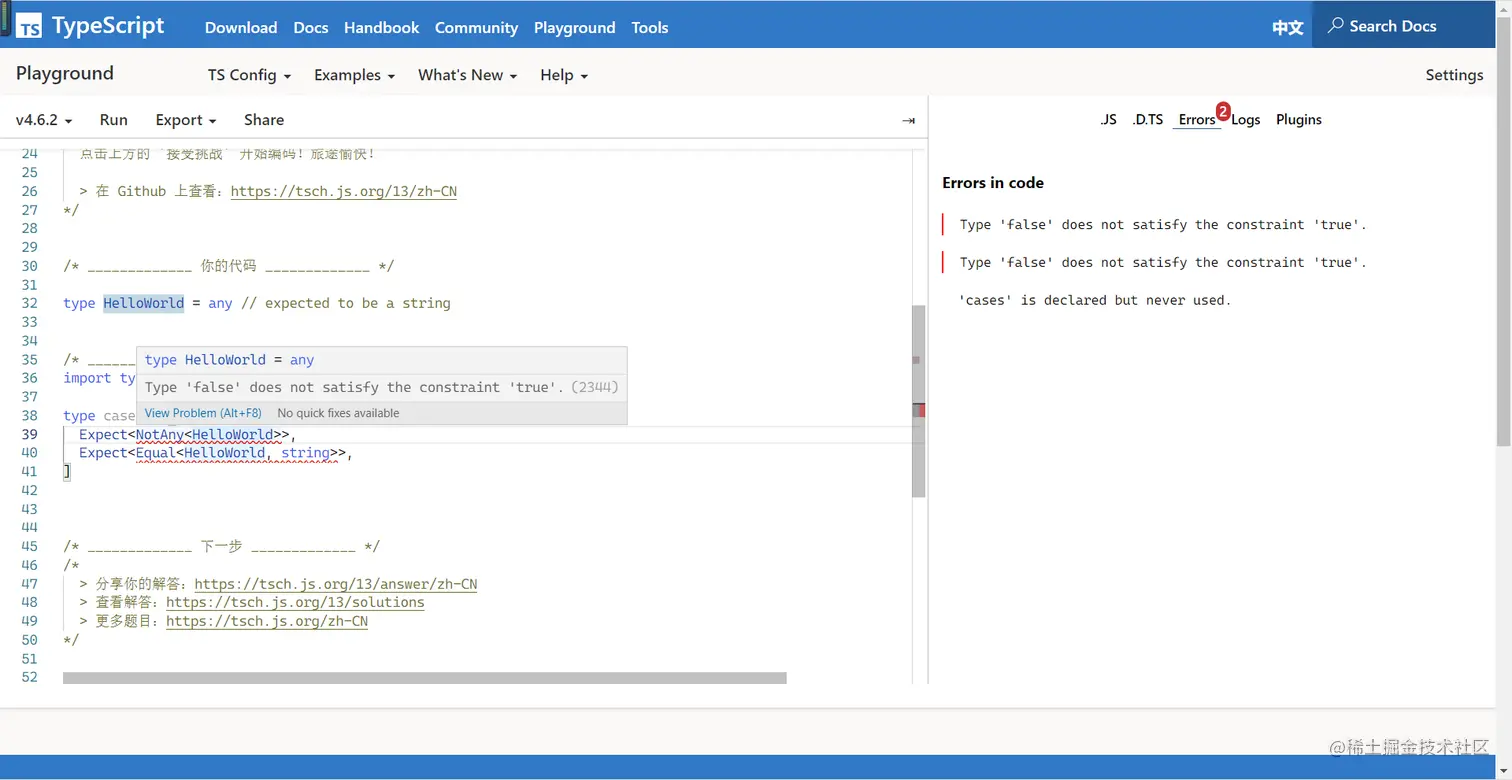This screenshot has height=780, width=1512.
Task: Open the Tools navigation item
Action: pyautogui.click(x=650, y=27)
